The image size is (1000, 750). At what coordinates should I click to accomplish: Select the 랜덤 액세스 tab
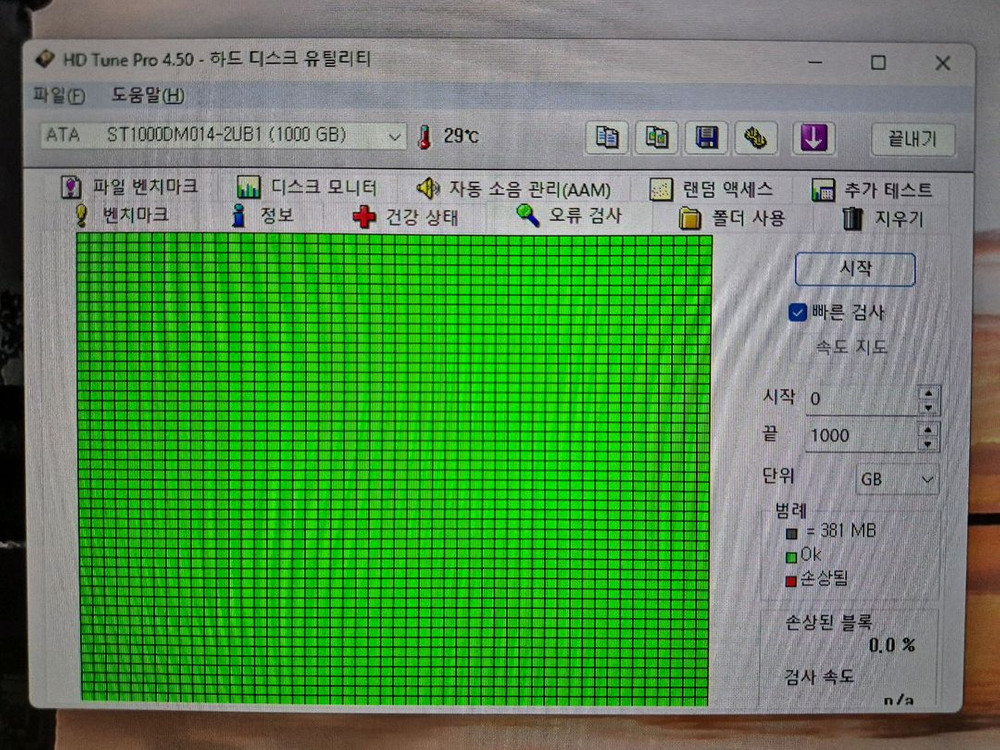pos(711,189)
